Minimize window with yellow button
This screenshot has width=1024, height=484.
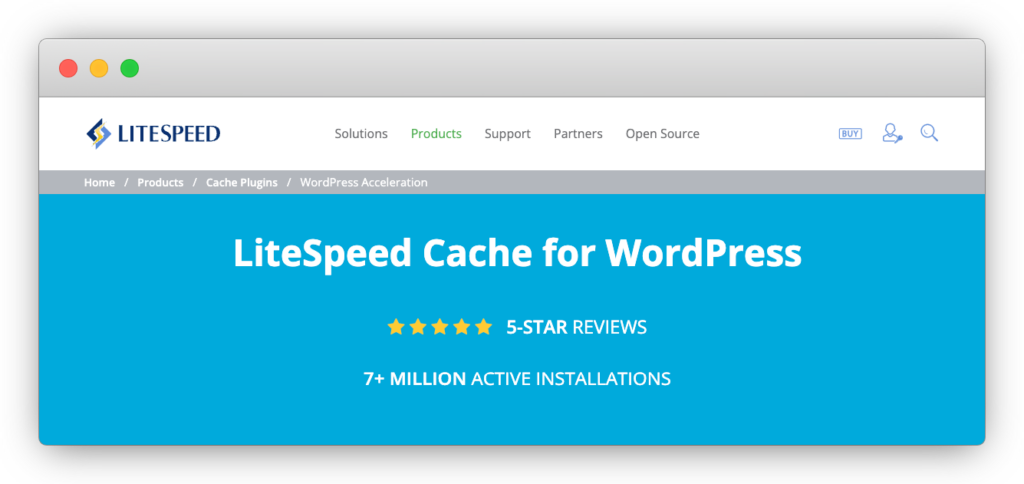pos(99,68)
